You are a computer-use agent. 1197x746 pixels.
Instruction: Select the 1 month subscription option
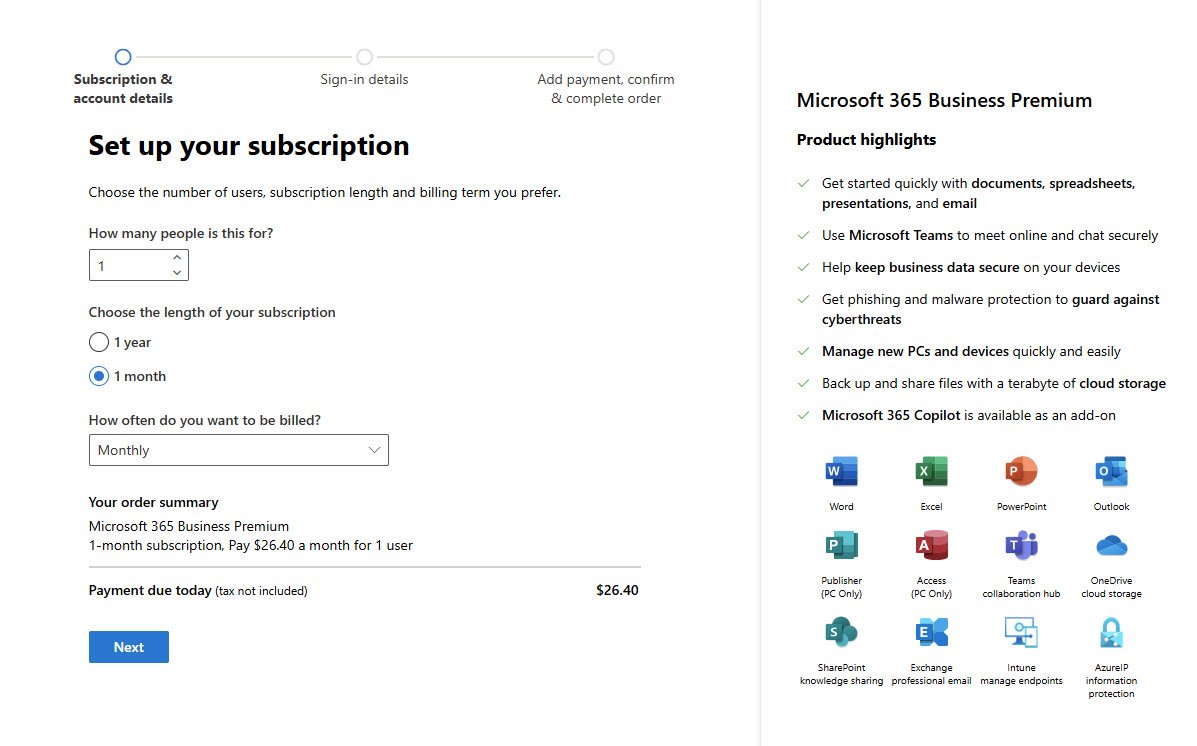pyautogui.click(x=99, y=376)
